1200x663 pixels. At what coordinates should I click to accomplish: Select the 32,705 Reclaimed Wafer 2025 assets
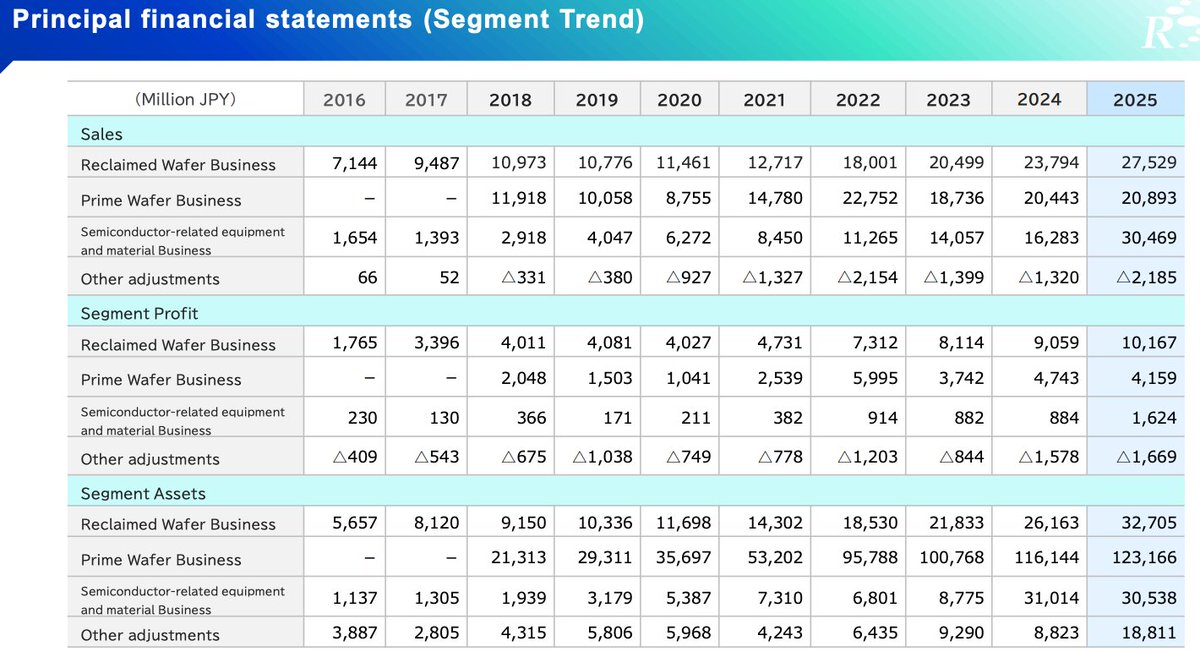pos(1149,522)
